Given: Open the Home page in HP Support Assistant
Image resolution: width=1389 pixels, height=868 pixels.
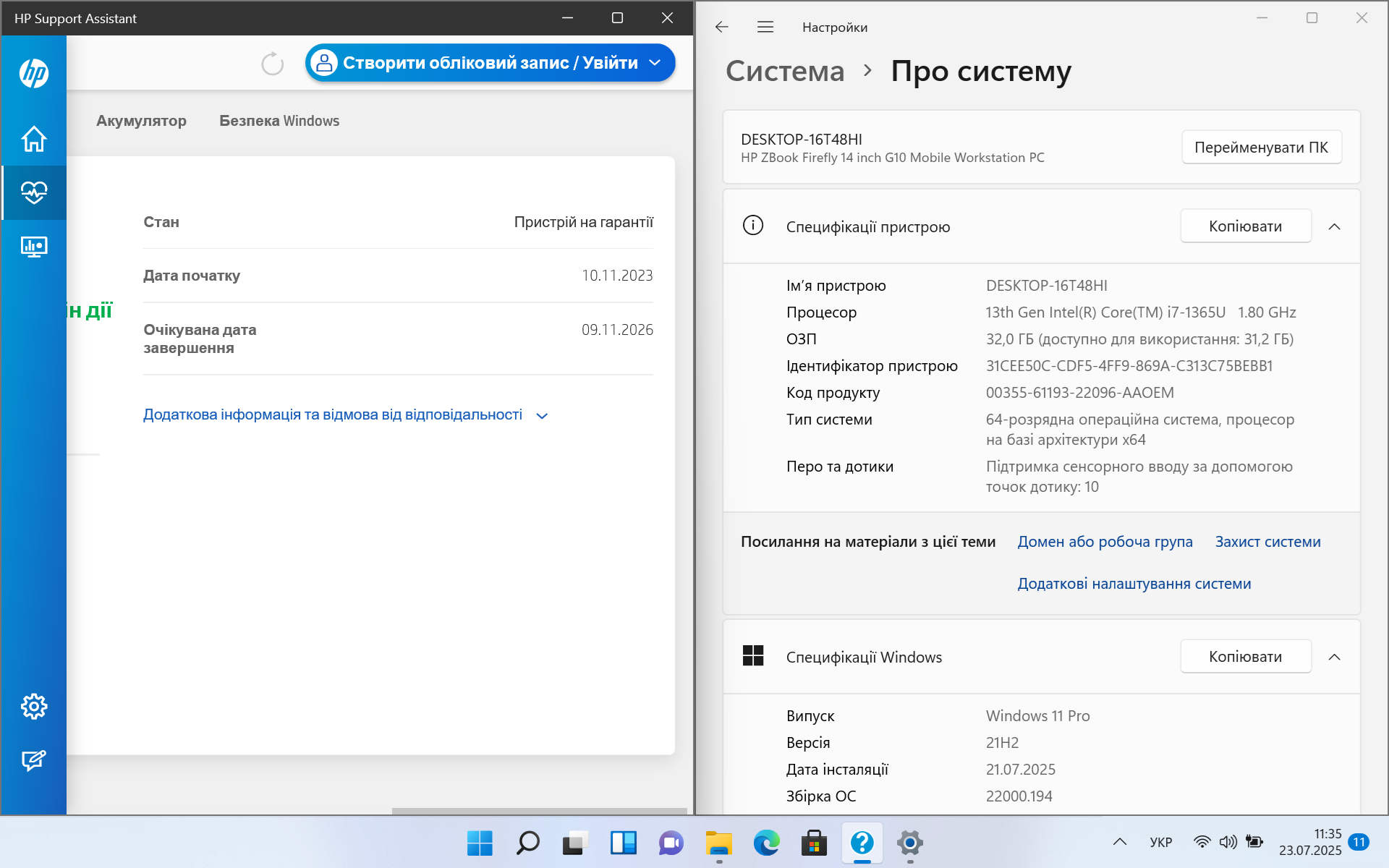Looking at the screenshot, I should tap(34, 139).
